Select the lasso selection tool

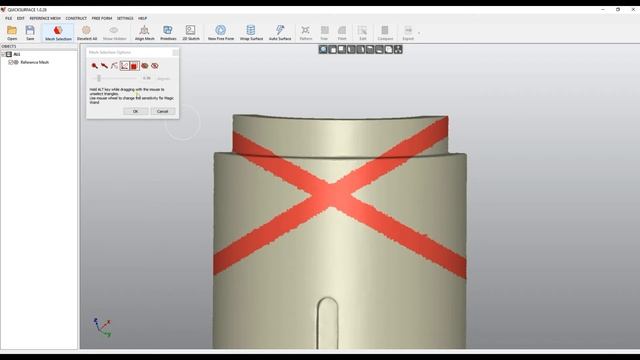click(x=114, y=66)
